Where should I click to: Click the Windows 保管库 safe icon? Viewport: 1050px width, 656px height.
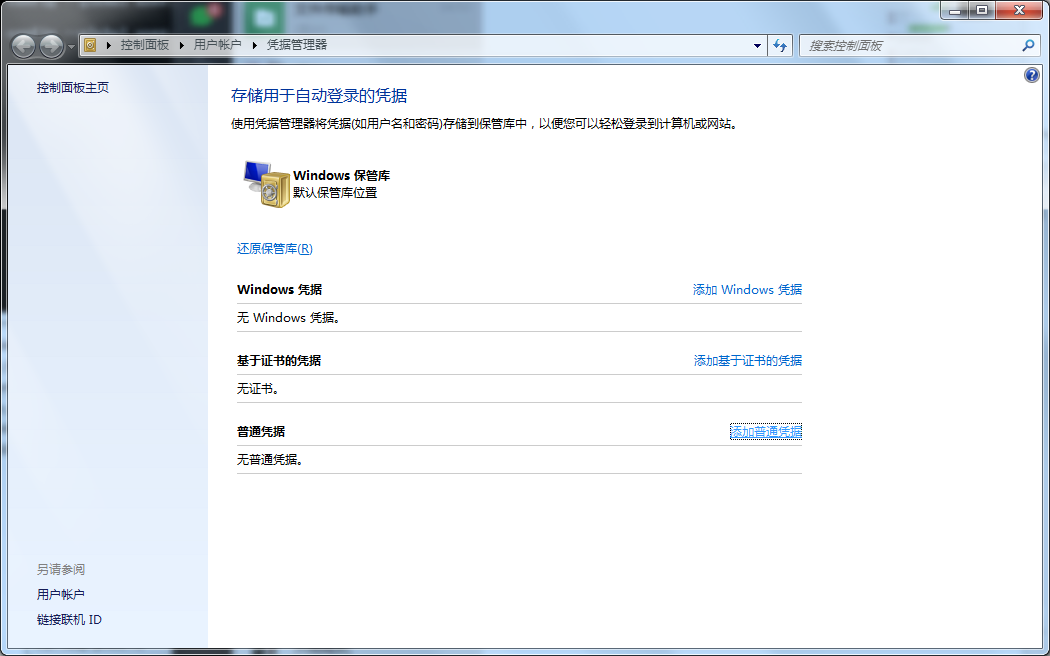click(x=267, y=184)
